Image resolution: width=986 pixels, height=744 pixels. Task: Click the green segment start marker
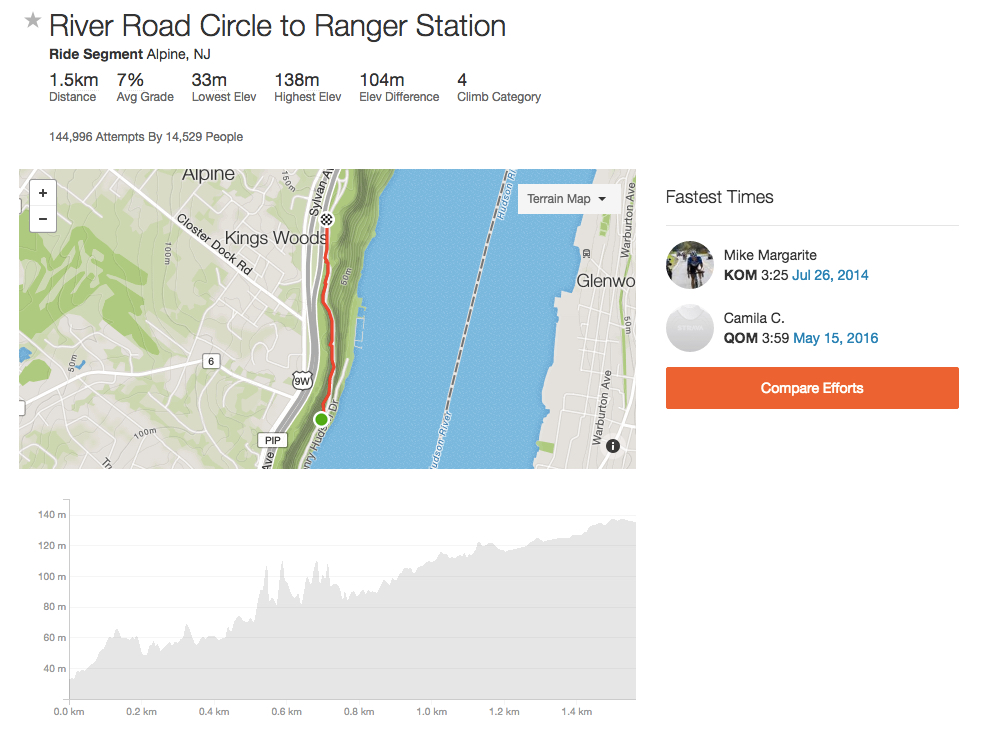point(320,419)
